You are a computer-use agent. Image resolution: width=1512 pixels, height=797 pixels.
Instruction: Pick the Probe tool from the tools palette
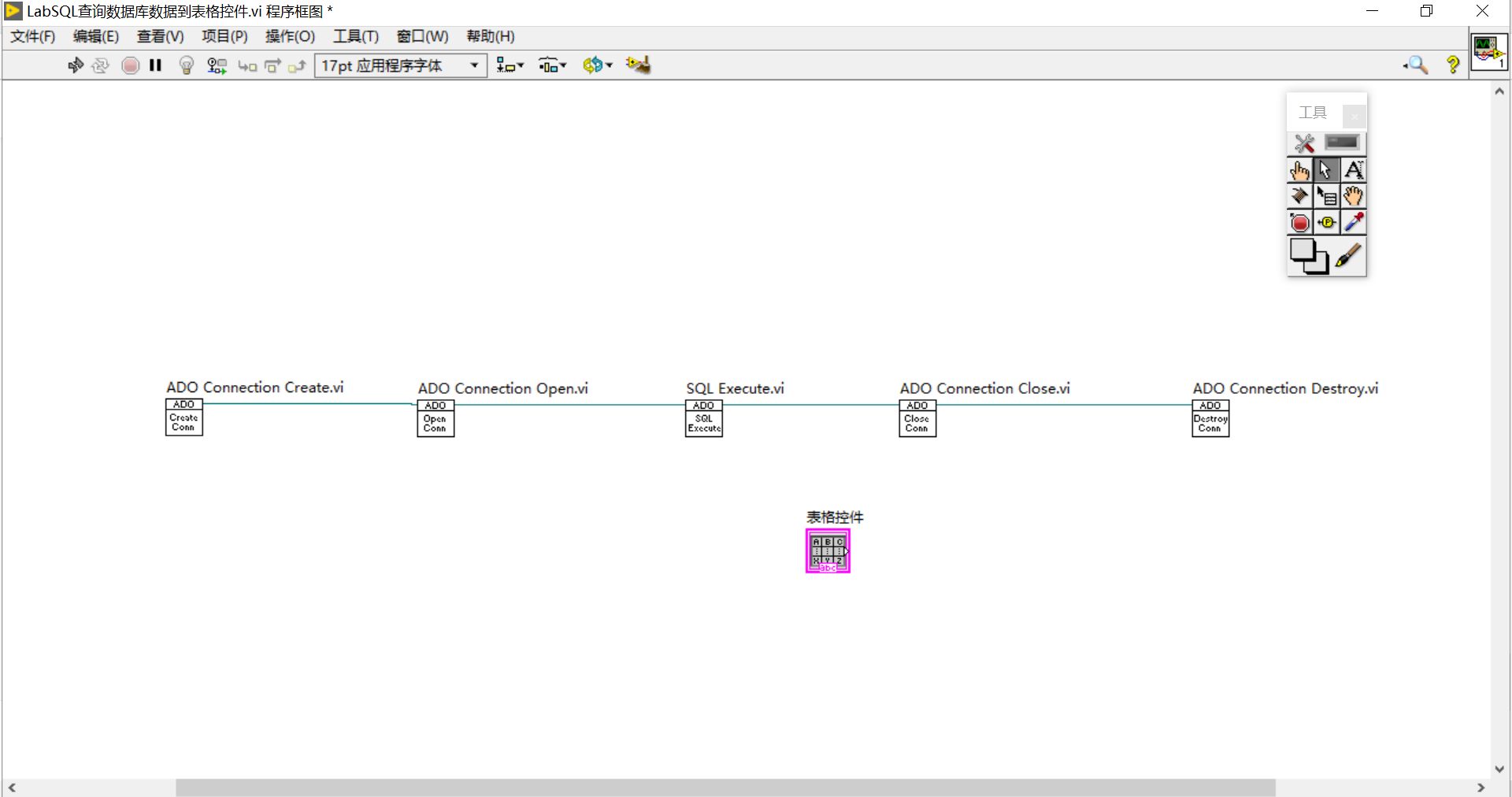(x=1326, y=223)
